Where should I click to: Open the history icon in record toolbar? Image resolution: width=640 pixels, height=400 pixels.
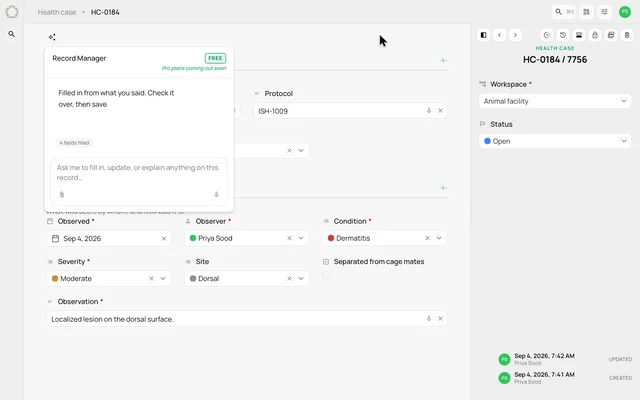point(563,35)
